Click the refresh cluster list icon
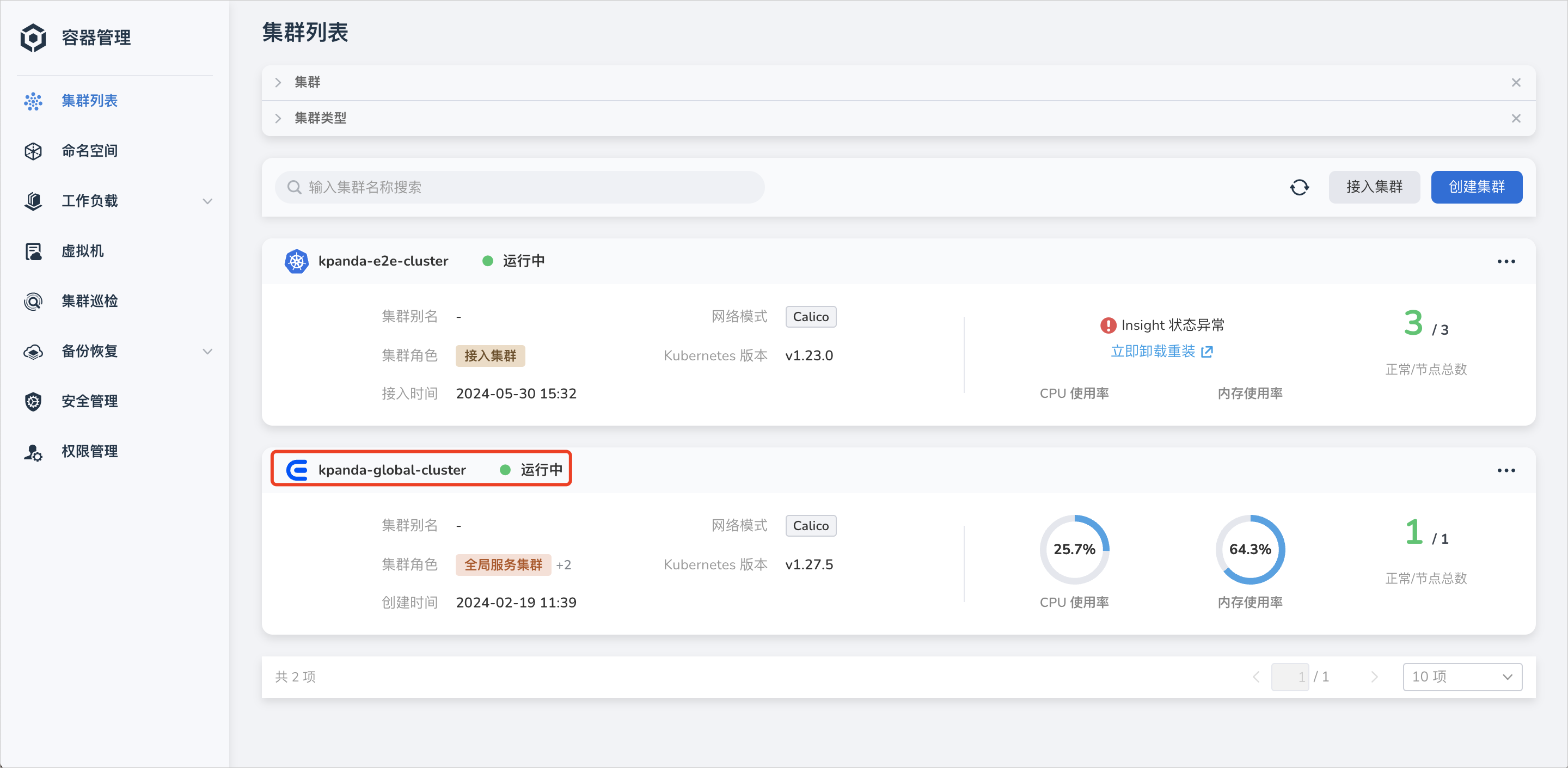The height and width of the screenshot is (768, 1568). (1299, 187)
